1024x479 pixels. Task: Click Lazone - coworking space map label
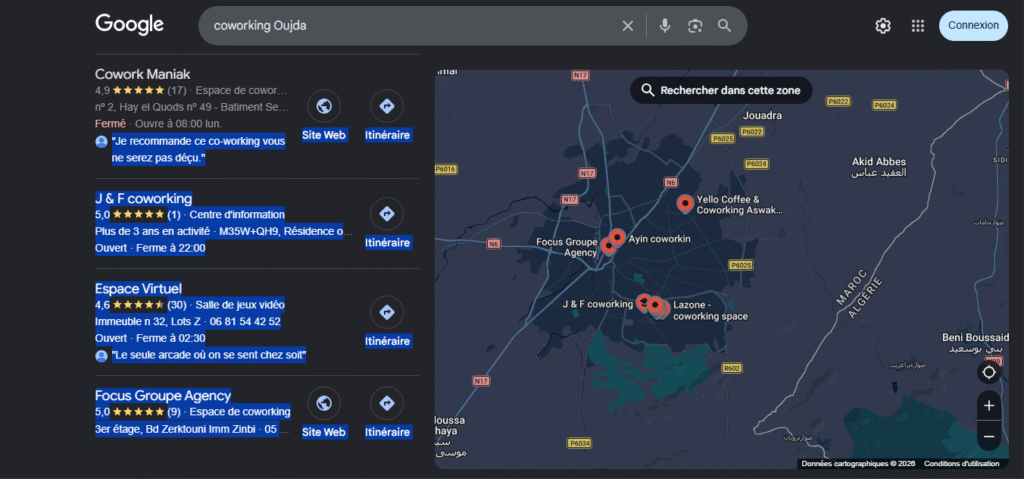tap(711, 310)
